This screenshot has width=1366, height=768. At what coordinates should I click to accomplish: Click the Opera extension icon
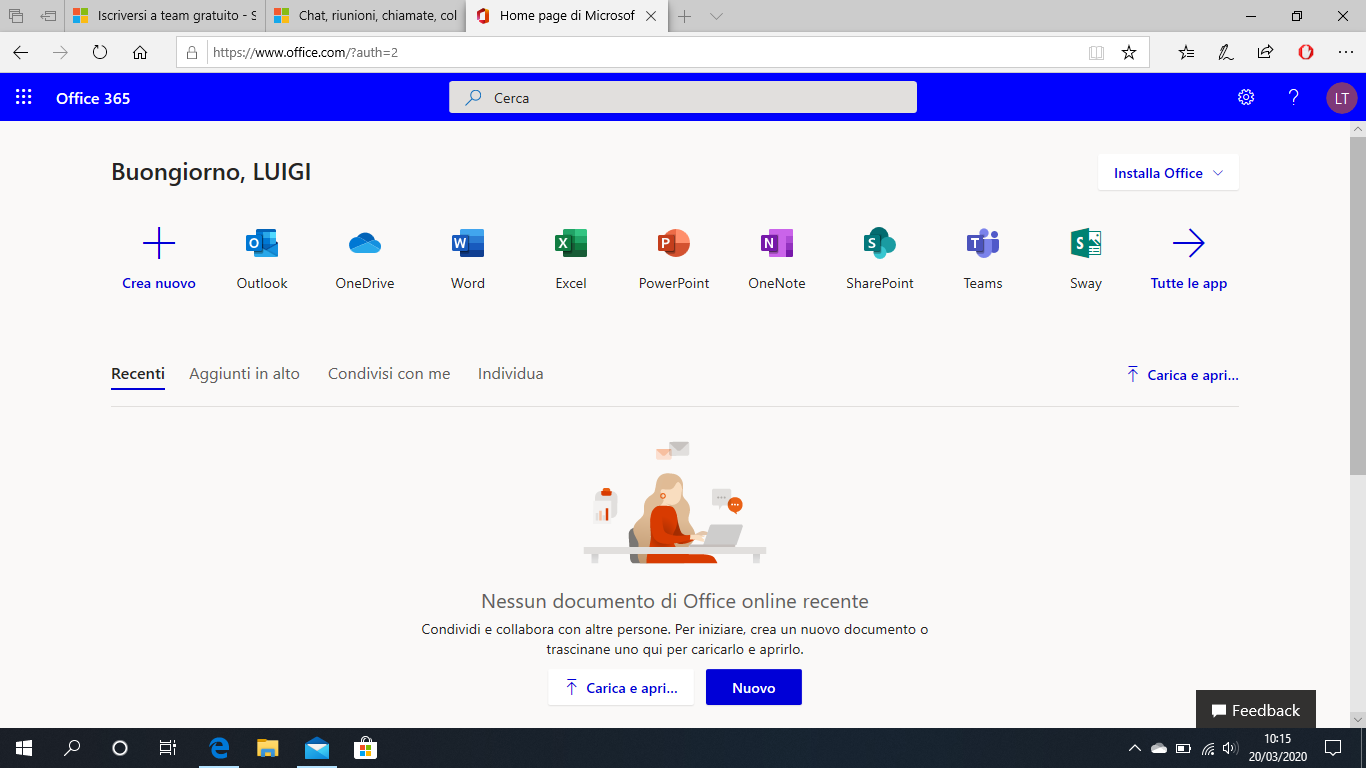[1306, 53]
